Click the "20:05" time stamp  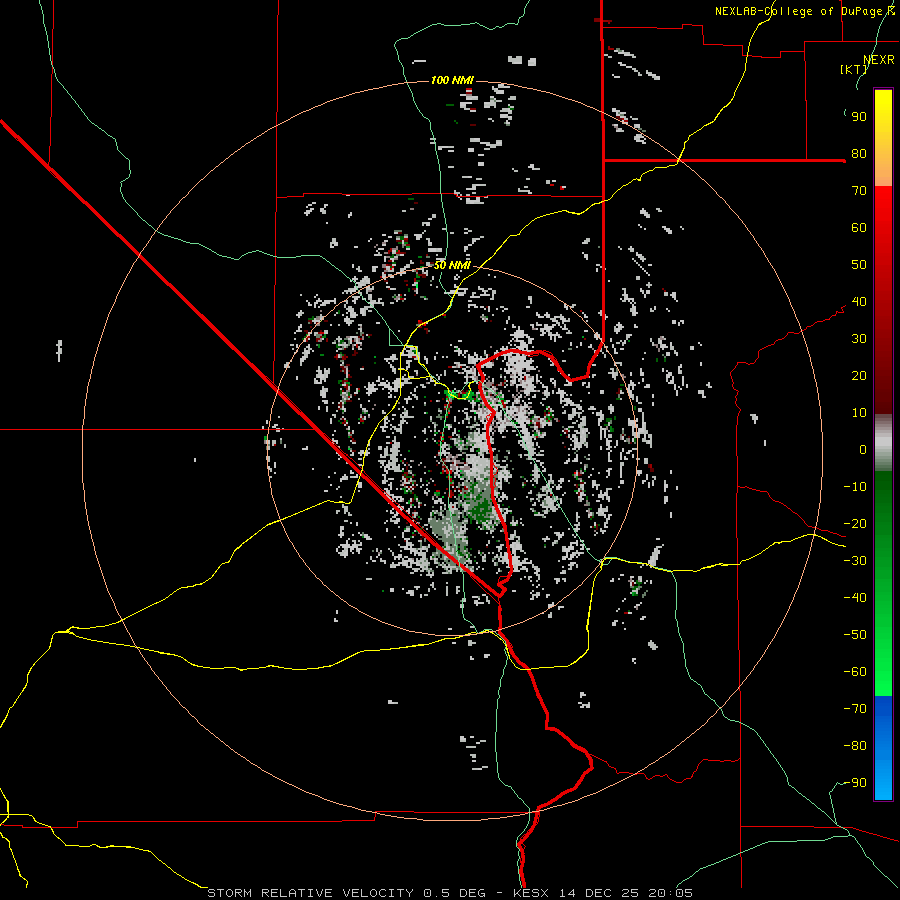pyautogui.click(x=670, y=893)
